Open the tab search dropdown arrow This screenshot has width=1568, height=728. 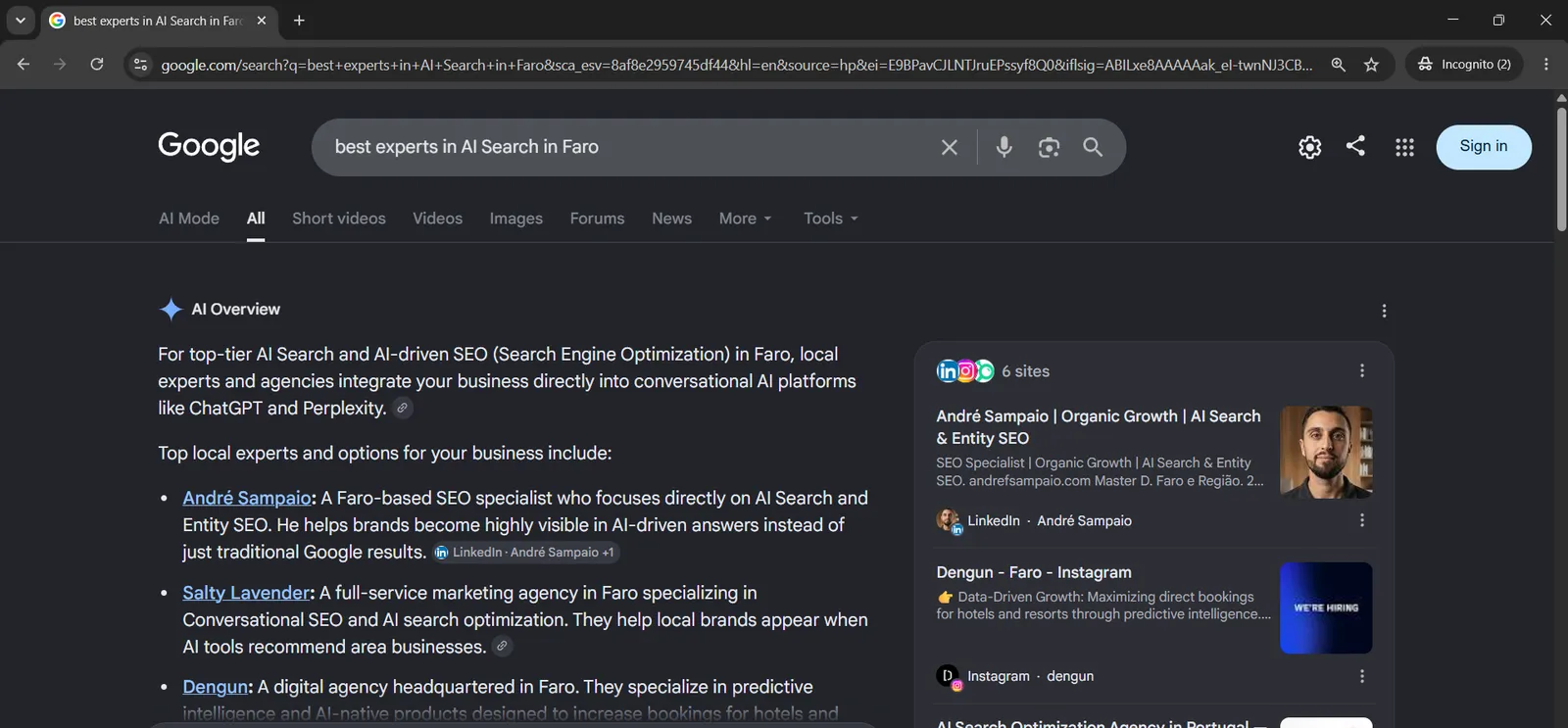(x=20, y=20)
